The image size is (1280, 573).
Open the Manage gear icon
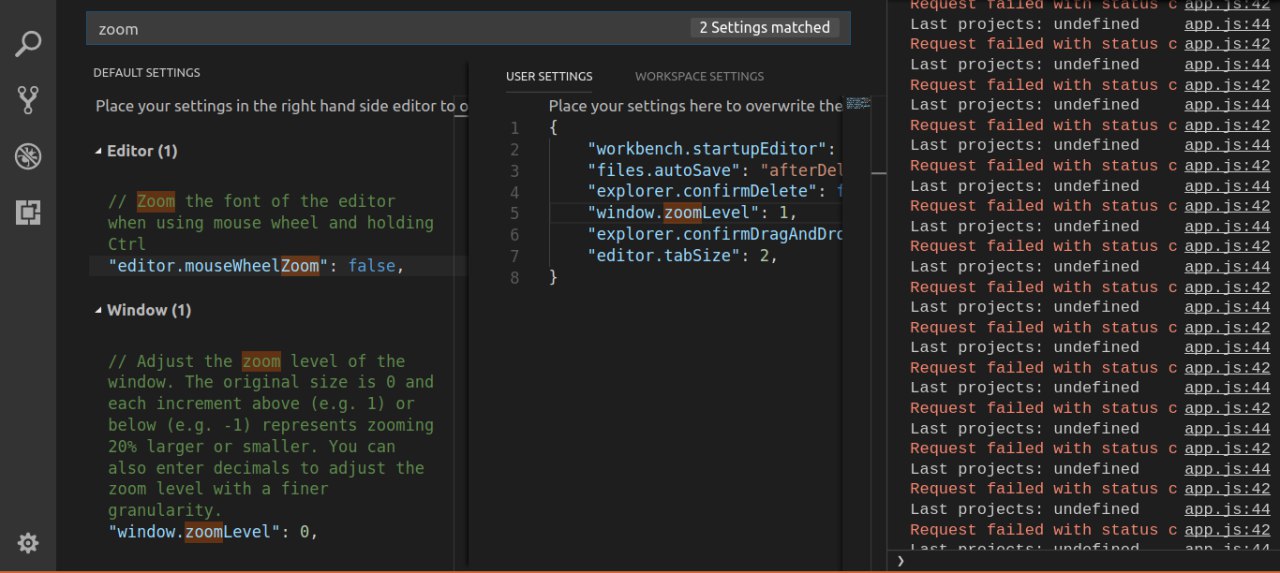tap(28, 543)
